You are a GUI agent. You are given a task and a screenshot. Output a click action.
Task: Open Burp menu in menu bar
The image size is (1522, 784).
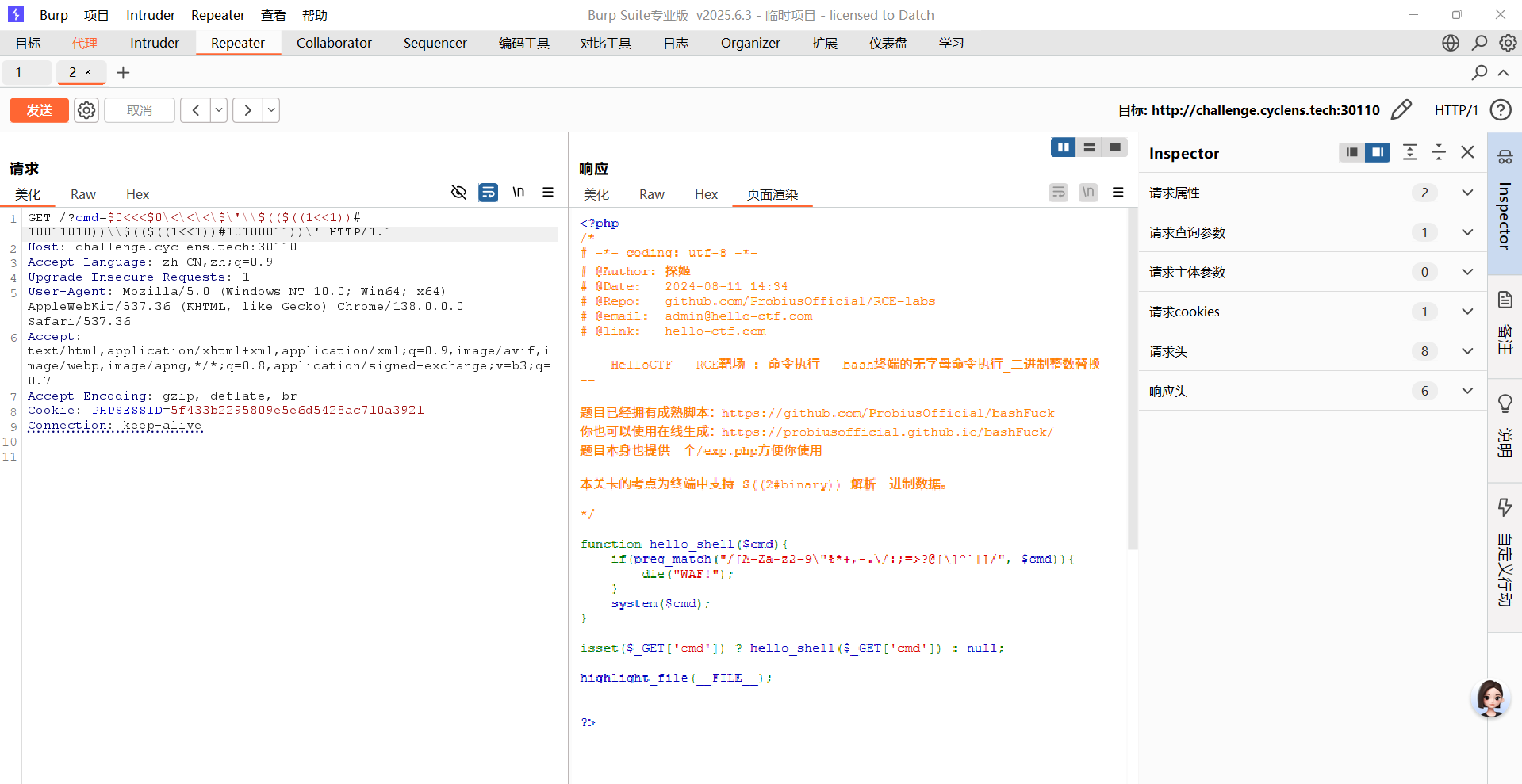pos(53,15)
